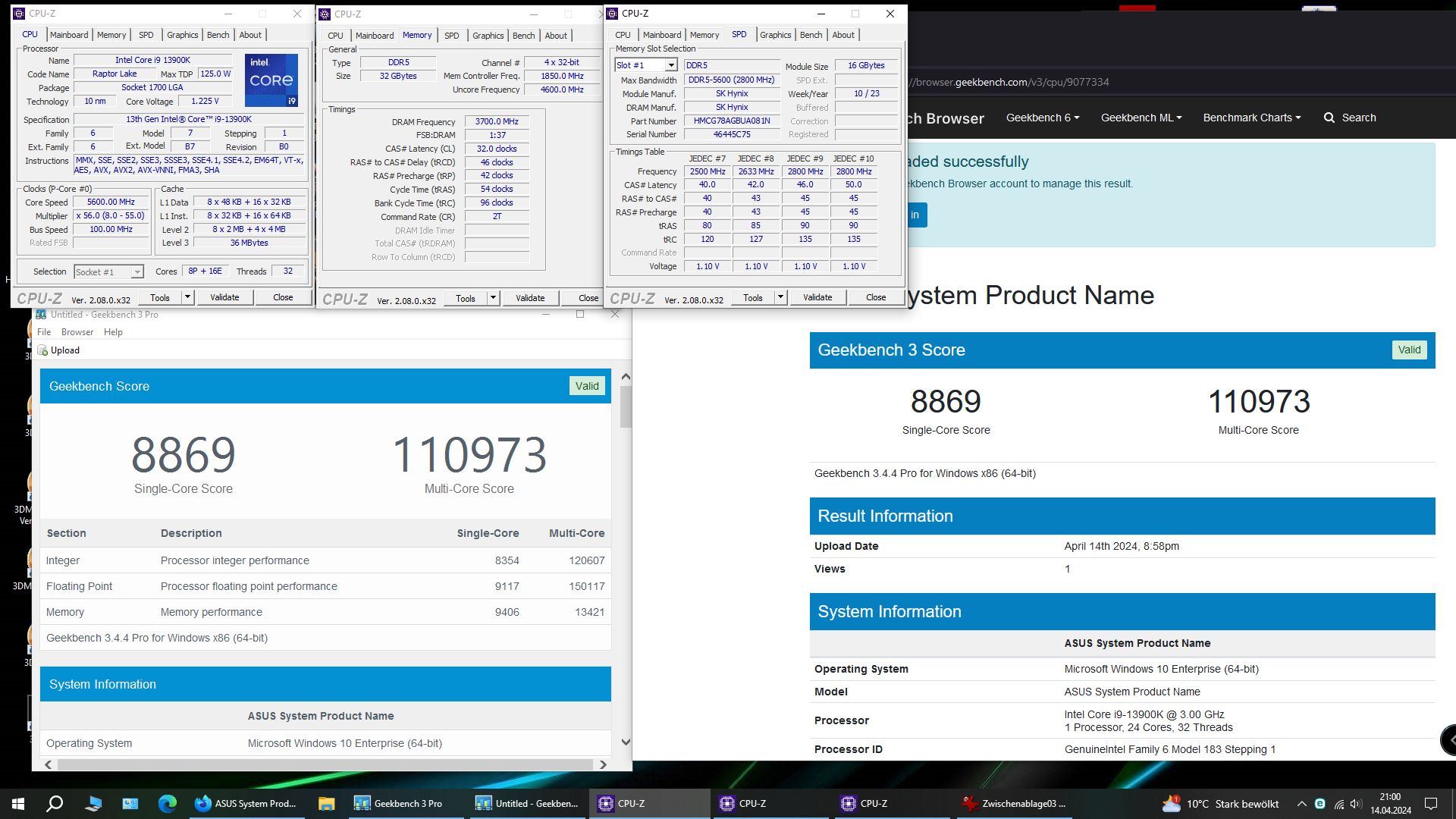This screenshot has height=819, width=1456.
Task: Expand the Geekbench ML navbar menu
Action: [1141, 118]
